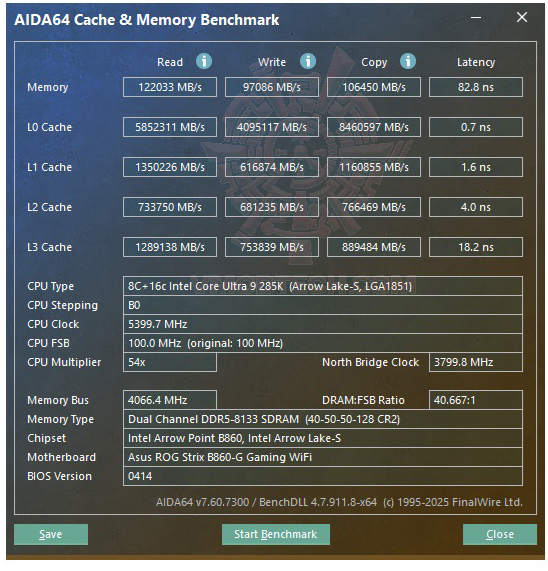
Task: Click the AIDA64 Cache & Memory Benchmark title
Action: click(147, 20)
